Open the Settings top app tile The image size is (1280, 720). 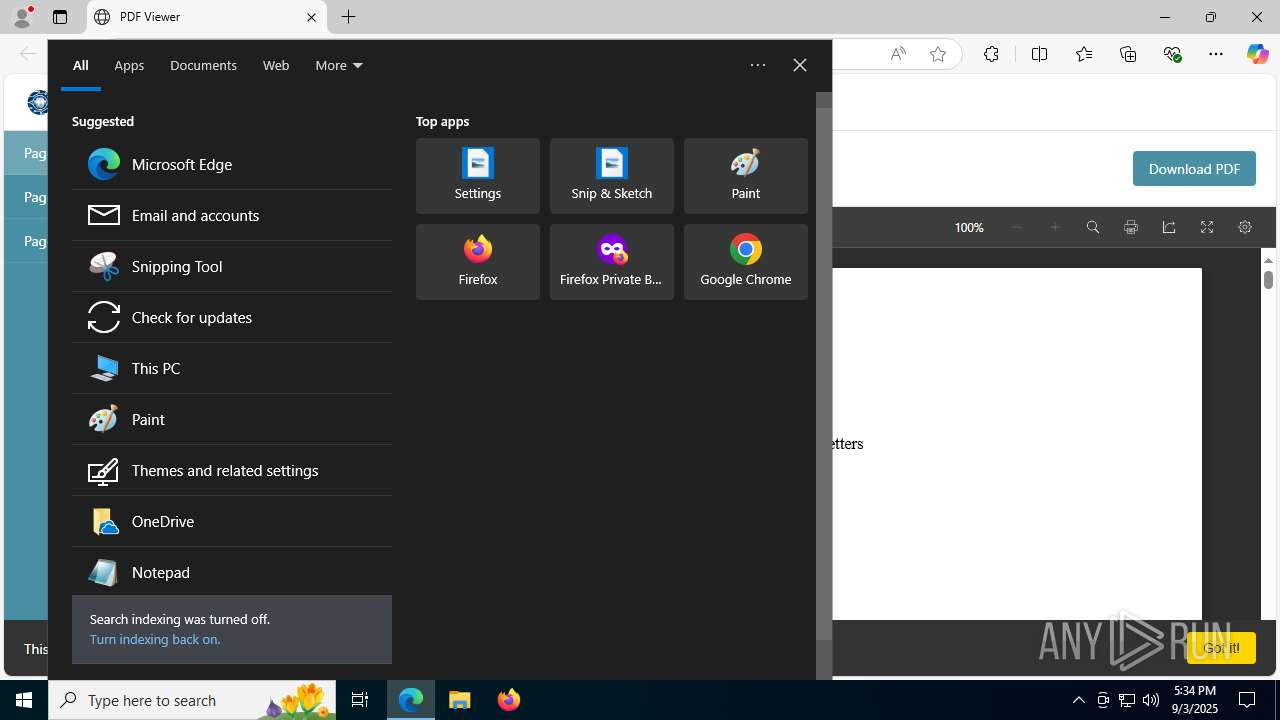(478, 176)
